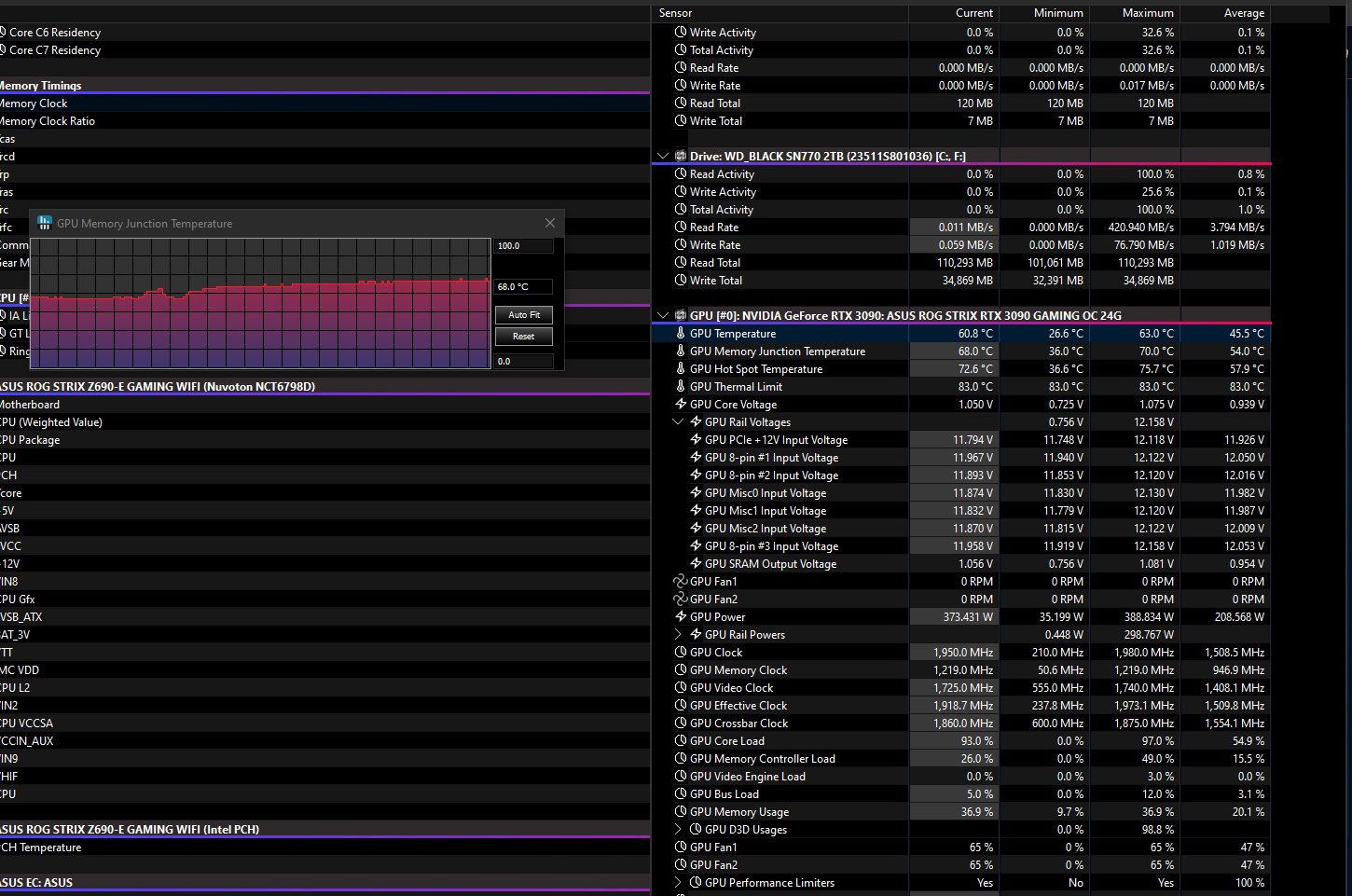
Task: Expand the GPU Rail Powers group
Action: click(678, 635)
